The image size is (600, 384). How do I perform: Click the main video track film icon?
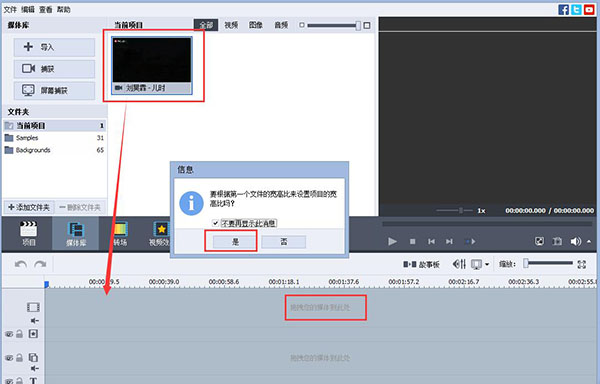coord(33,307)
